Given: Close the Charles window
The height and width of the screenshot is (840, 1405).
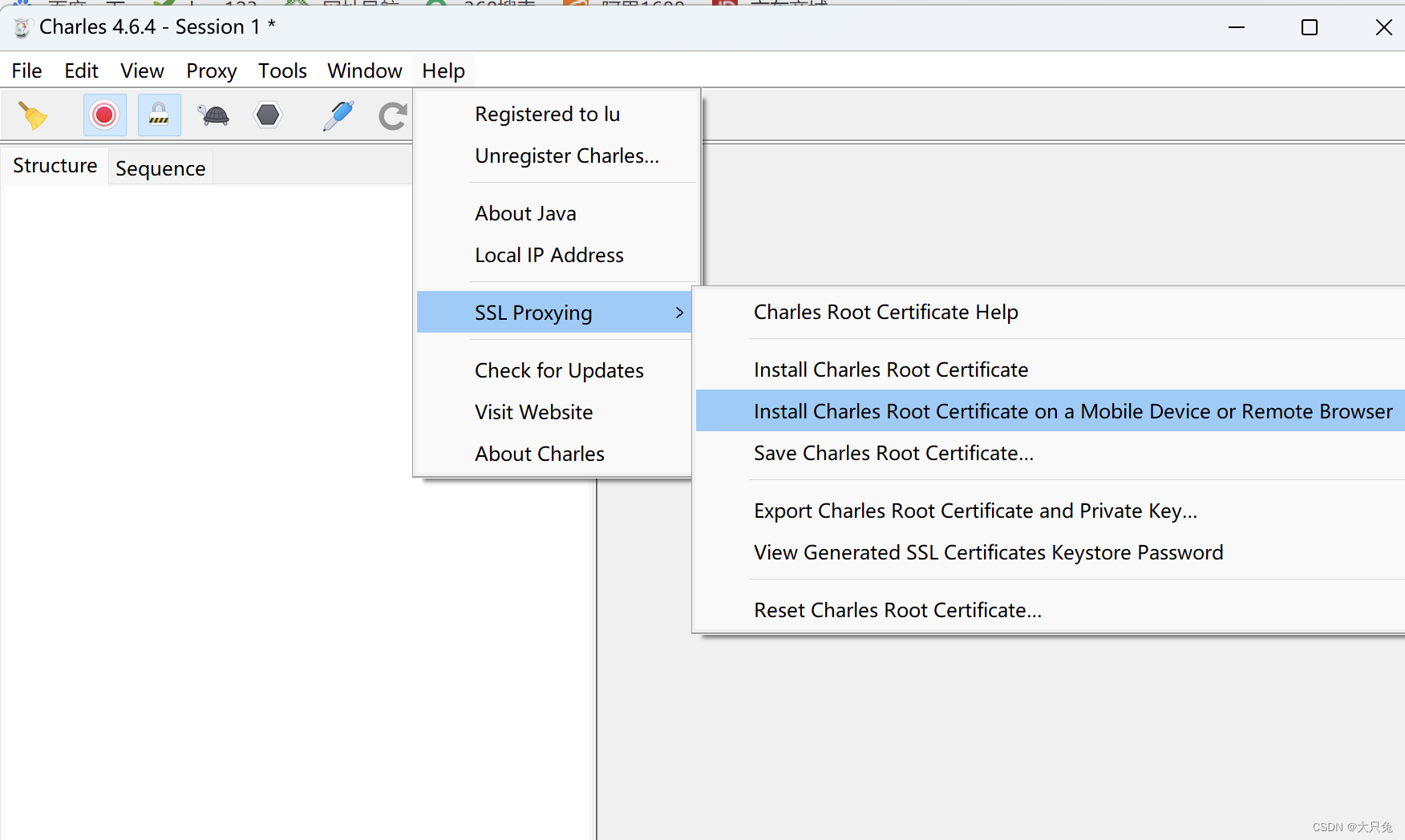Looking at the screenshot, I should coord(1383,27).
